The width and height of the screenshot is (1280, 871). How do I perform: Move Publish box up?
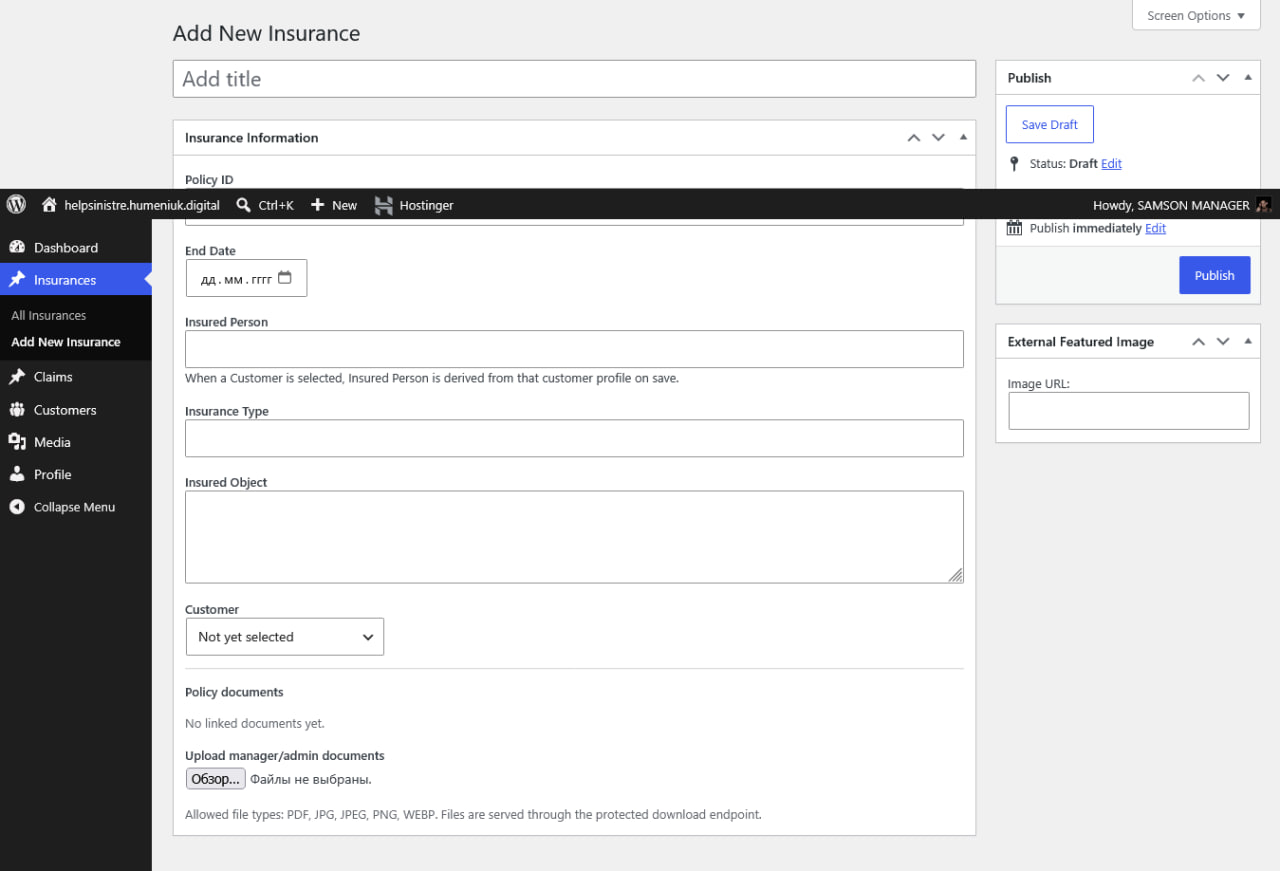click(x=1198, y=78)
